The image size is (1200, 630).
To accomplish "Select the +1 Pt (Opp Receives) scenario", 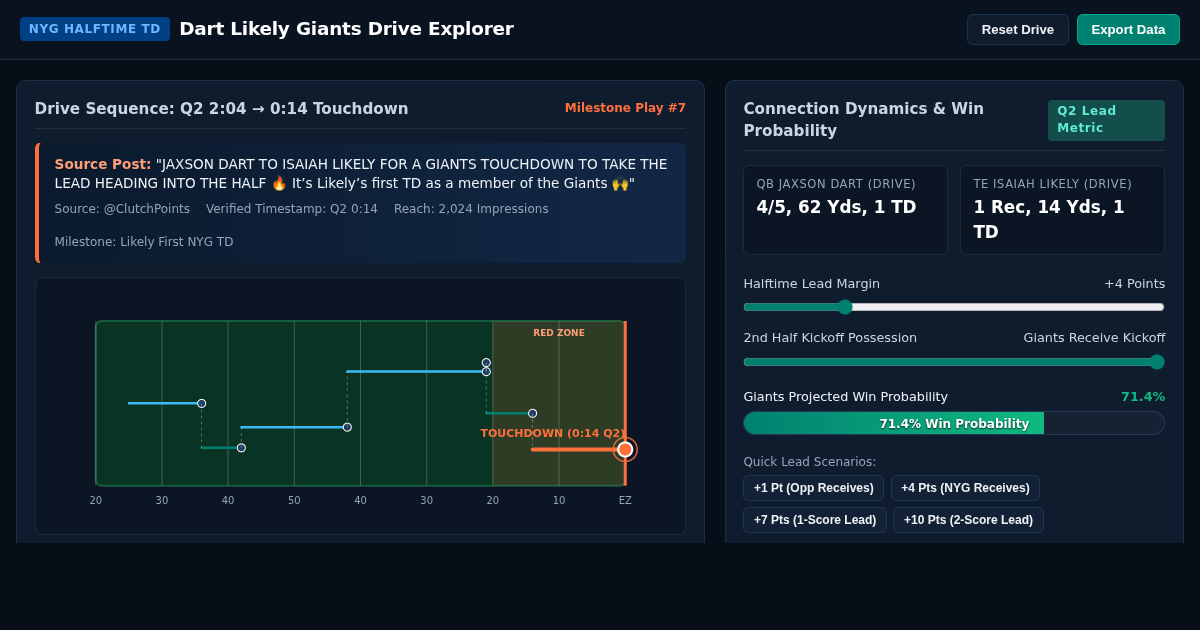I will tap(813, 488).
